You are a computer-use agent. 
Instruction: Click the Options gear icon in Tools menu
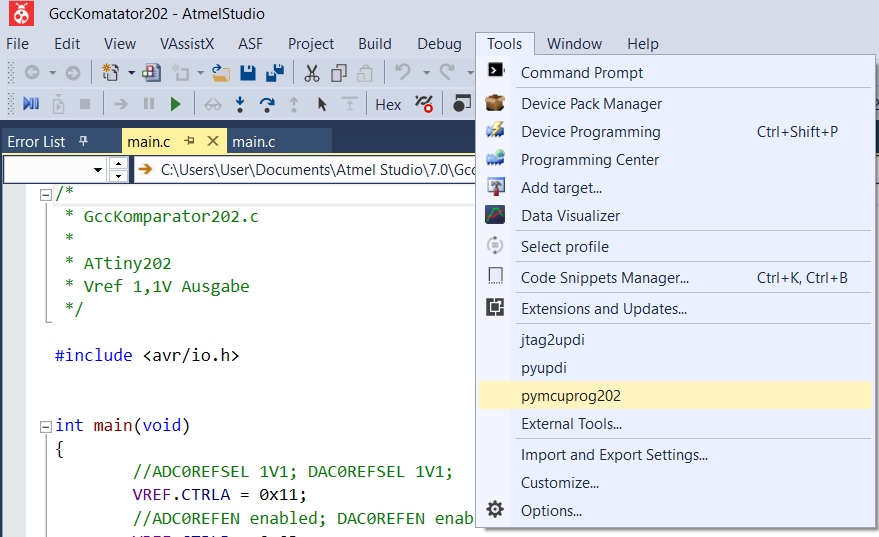coord(495,510)
